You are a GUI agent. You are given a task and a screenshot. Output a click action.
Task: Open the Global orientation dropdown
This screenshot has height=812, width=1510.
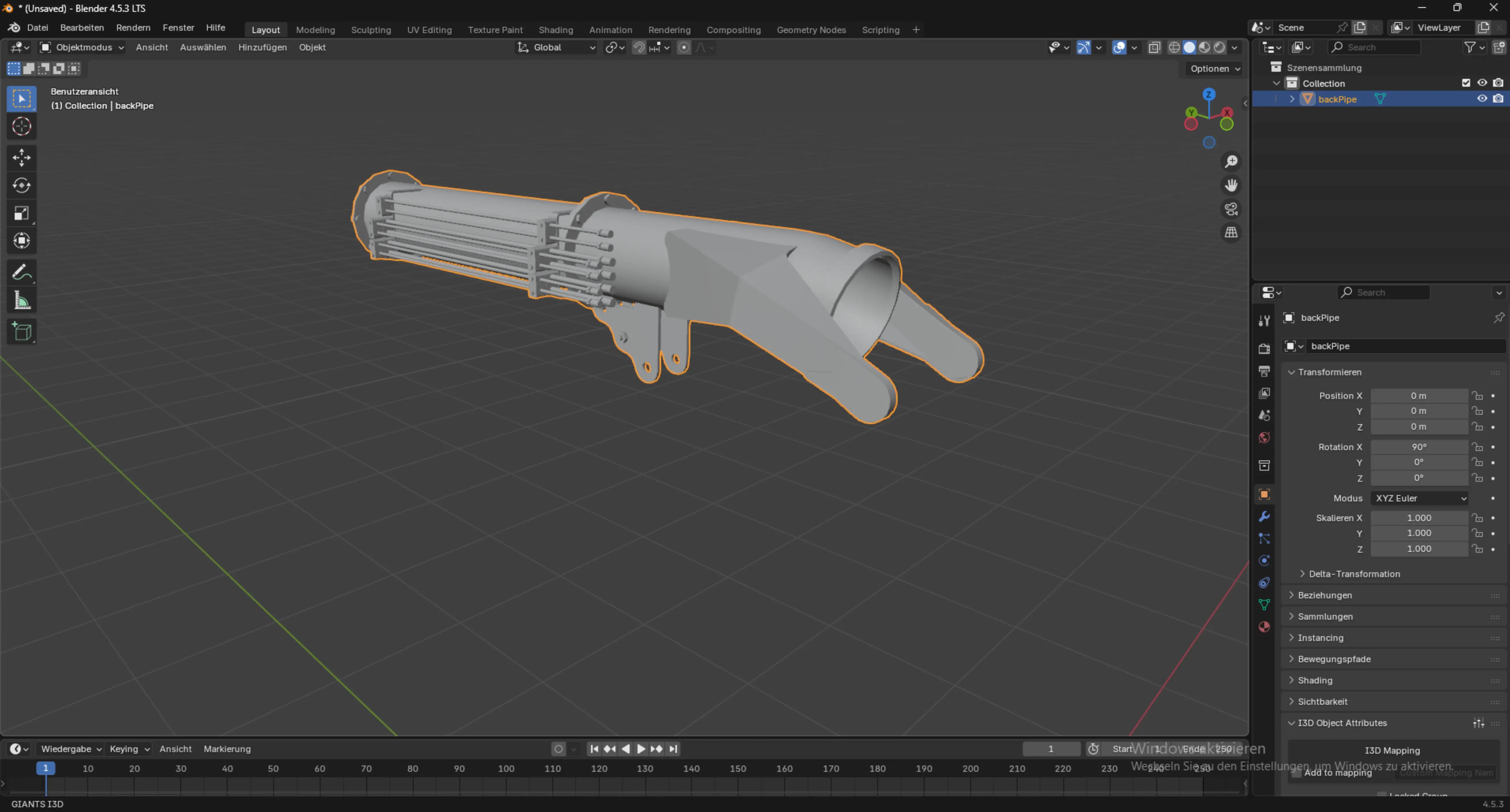(556, 48)
